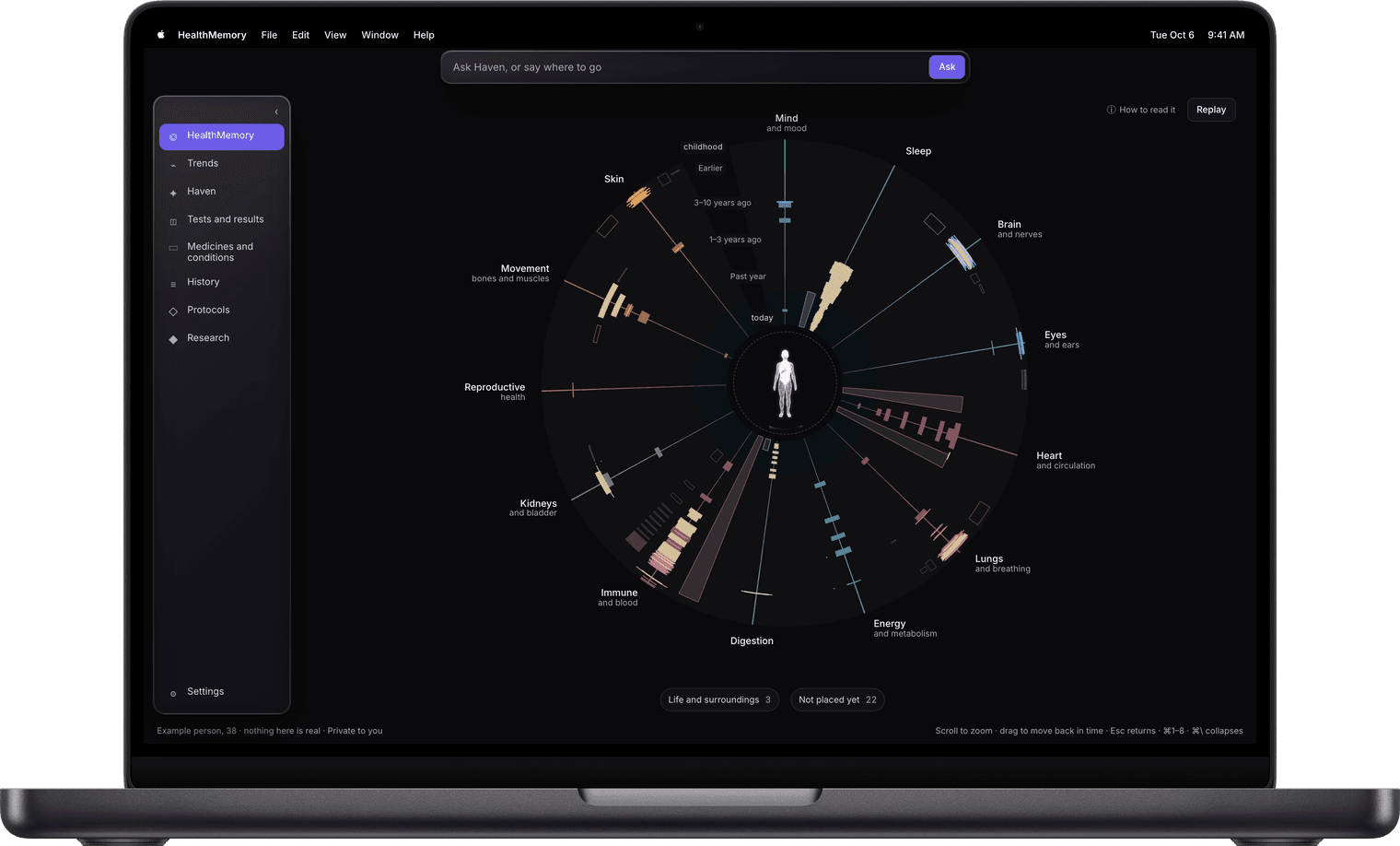Click the HealthMemory sidebar icon
This screenshot has height=846, width=1400.
[x=173, y=136]
